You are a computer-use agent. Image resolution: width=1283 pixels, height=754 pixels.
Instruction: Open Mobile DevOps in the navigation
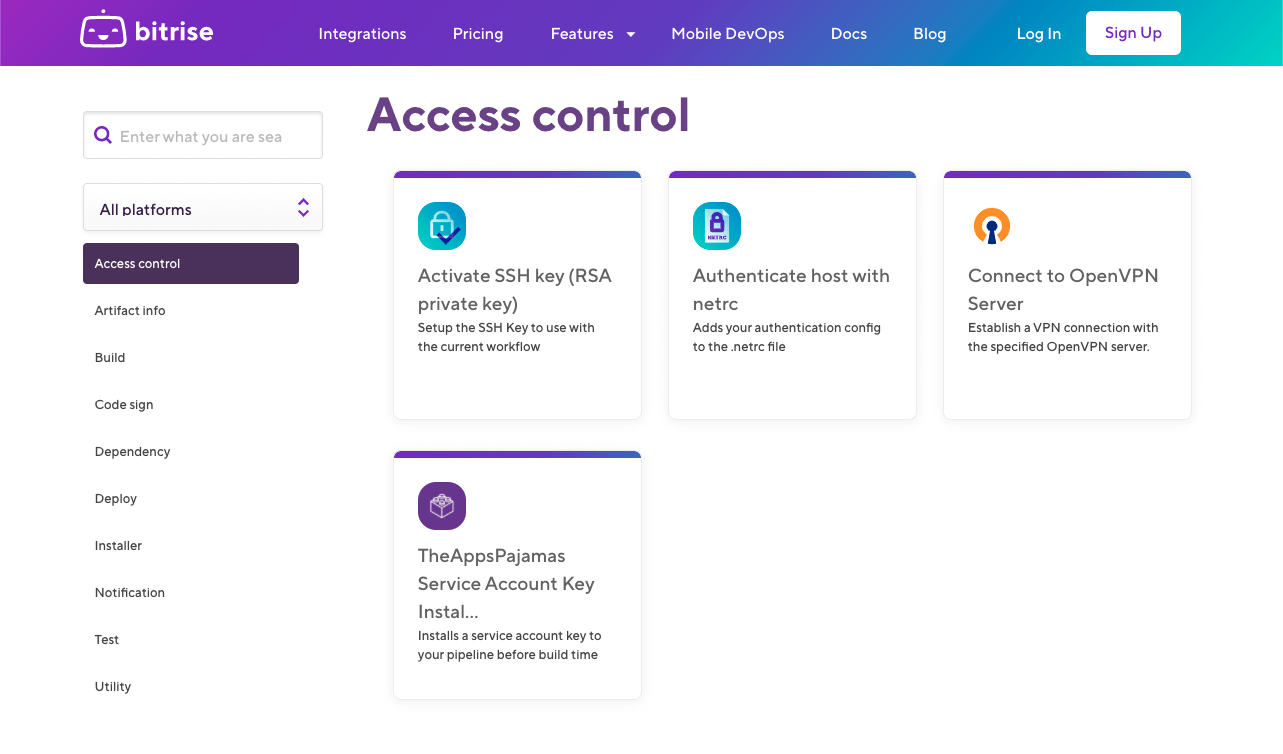click(x=728, y=34)
